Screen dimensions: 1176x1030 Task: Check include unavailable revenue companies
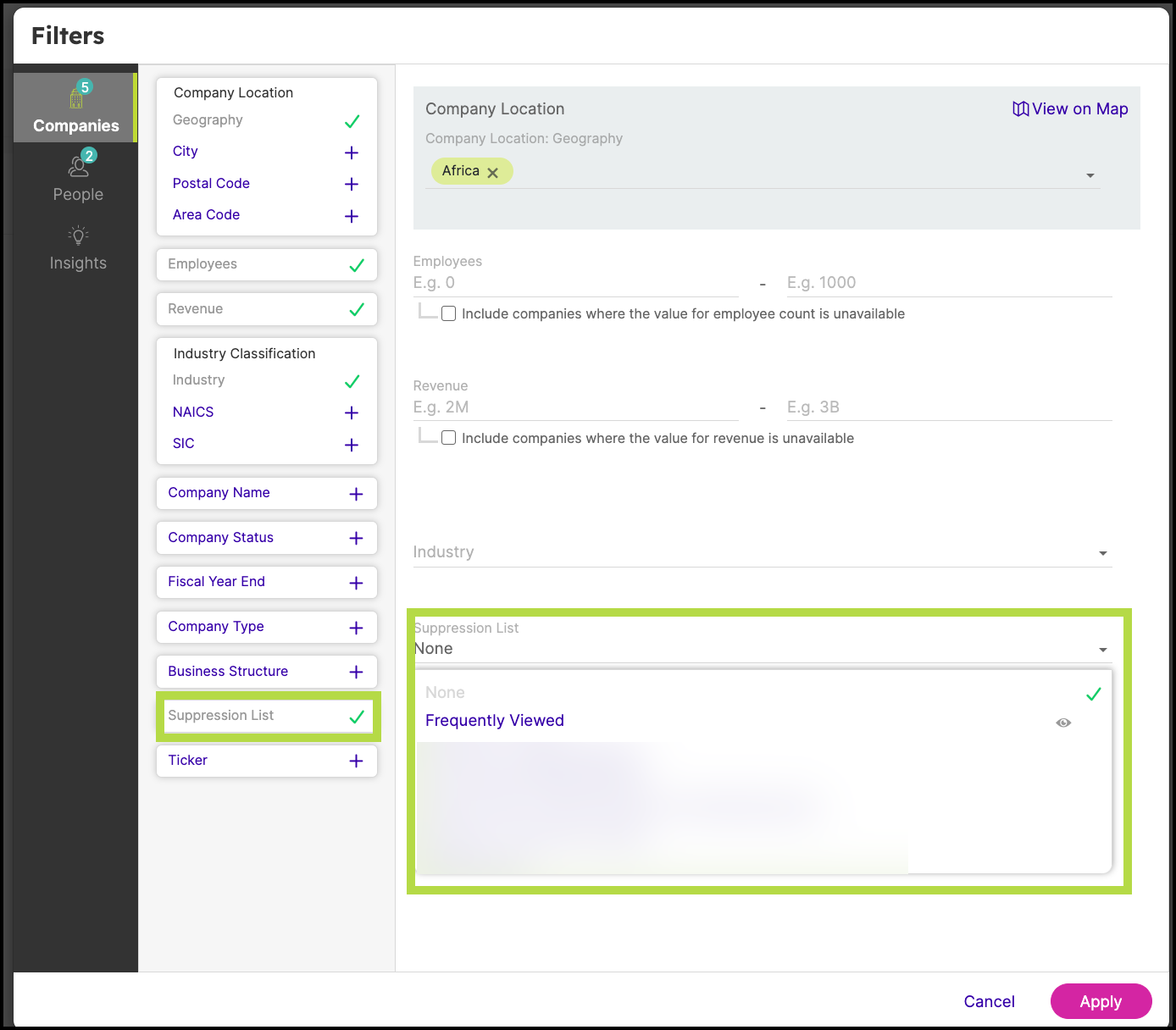click(449, 438)
